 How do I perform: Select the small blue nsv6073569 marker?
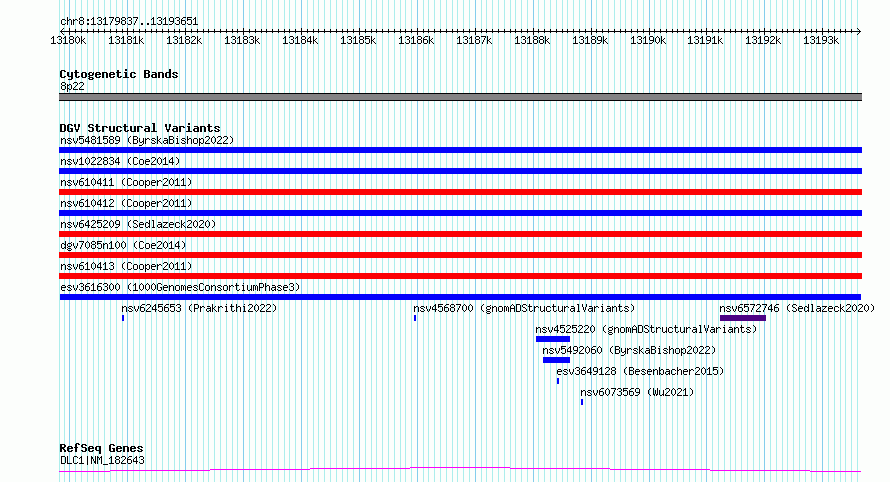[582, 402]
